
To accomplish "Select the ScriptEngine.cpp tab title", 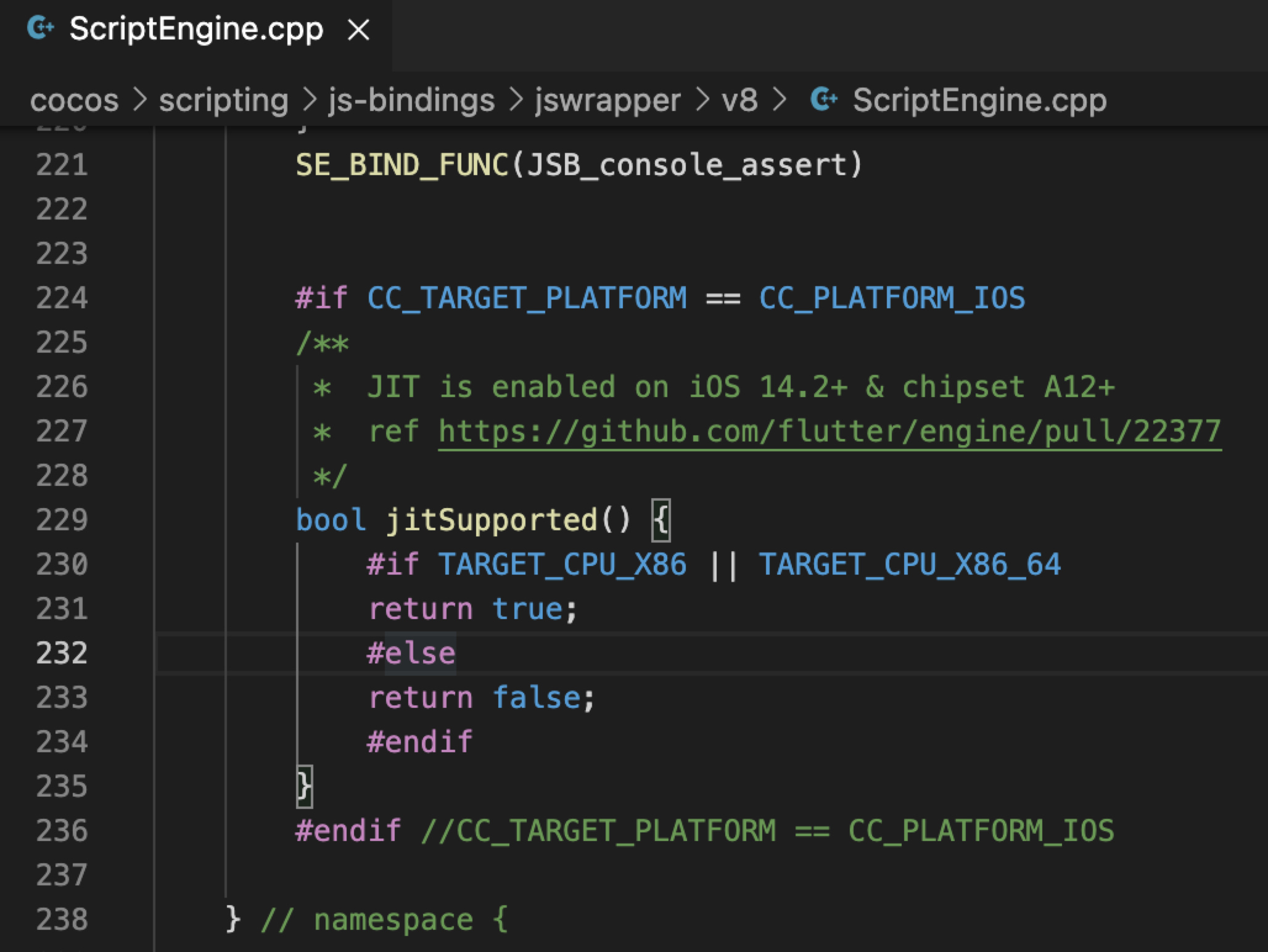I will [x=196, y=29].
